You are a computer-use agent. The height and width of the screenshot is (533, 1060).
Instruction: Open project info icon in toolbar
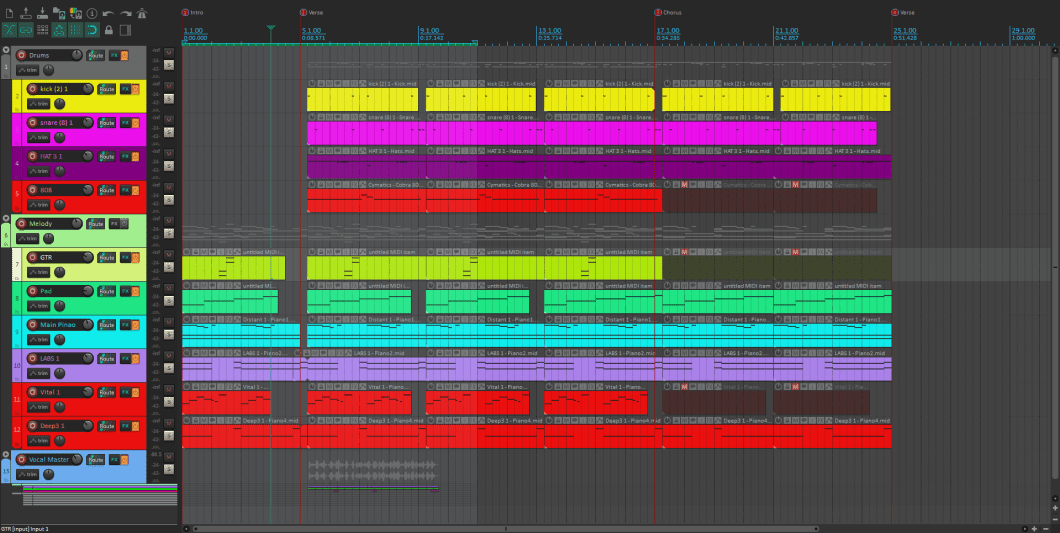(x=92, y=14)
